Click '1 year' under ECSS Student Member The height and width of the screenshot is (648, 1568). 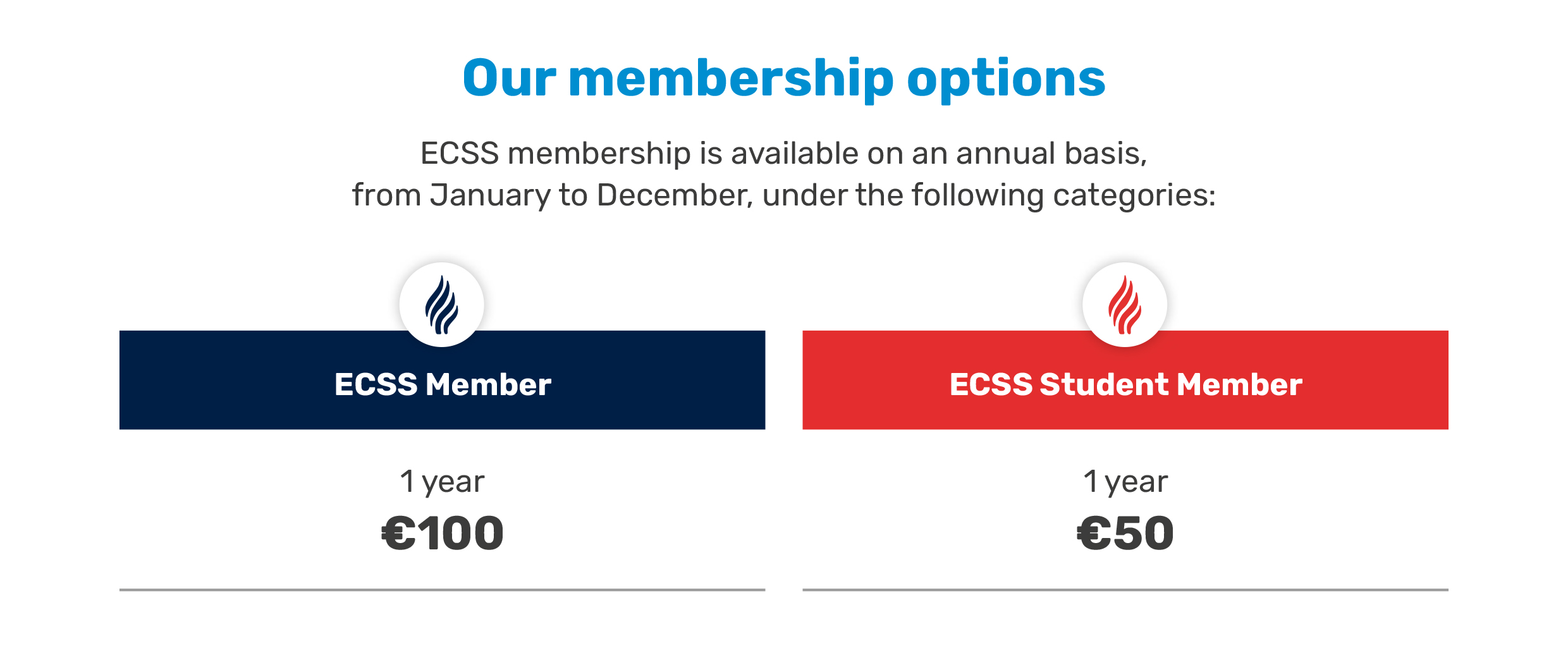1125,482
